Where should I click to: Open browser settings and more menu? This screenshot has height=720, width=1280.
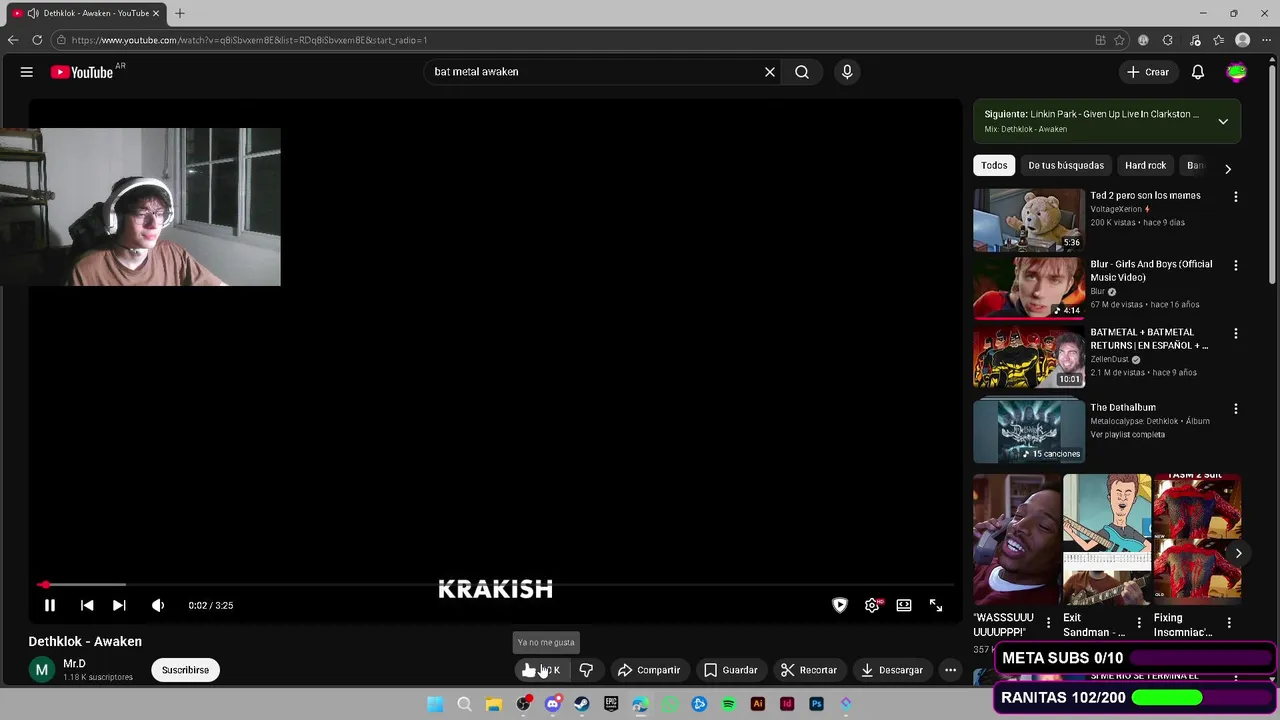1266,40
